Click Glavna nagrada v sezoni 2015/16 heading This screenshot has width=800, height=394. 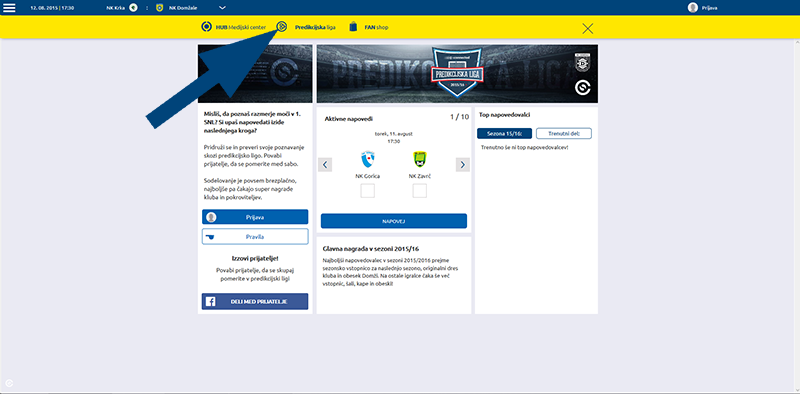(371, 249)
